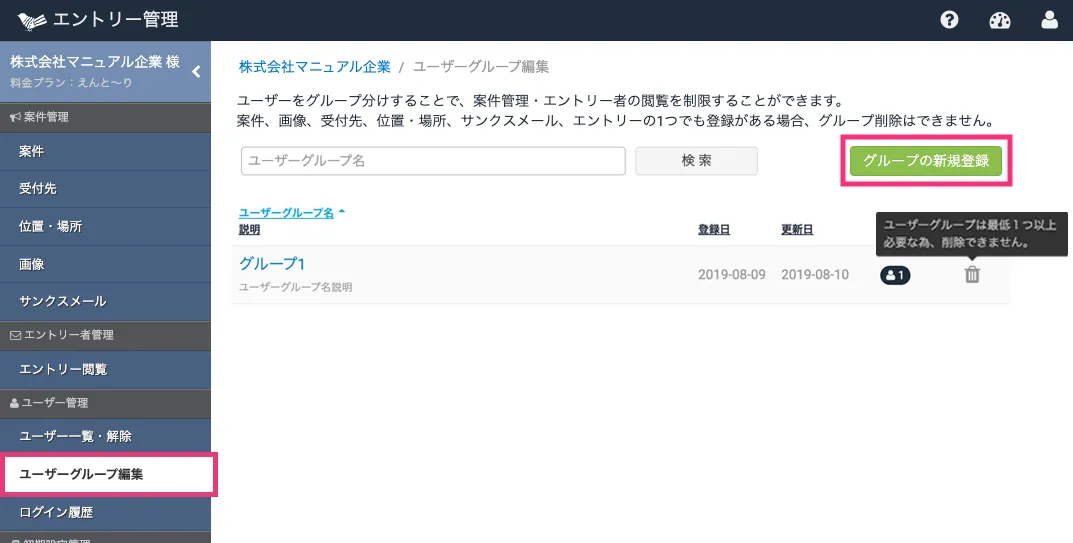This screenshot has height=543, width=1073.
Task: Click the 検索 button
Action: (696, 161)
